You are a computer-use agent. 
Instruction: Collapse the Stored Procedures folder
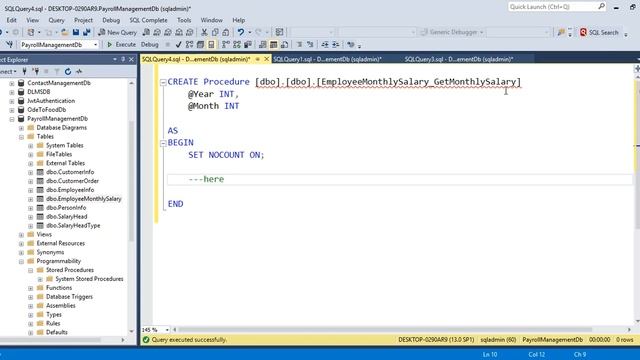click(30, 271)
